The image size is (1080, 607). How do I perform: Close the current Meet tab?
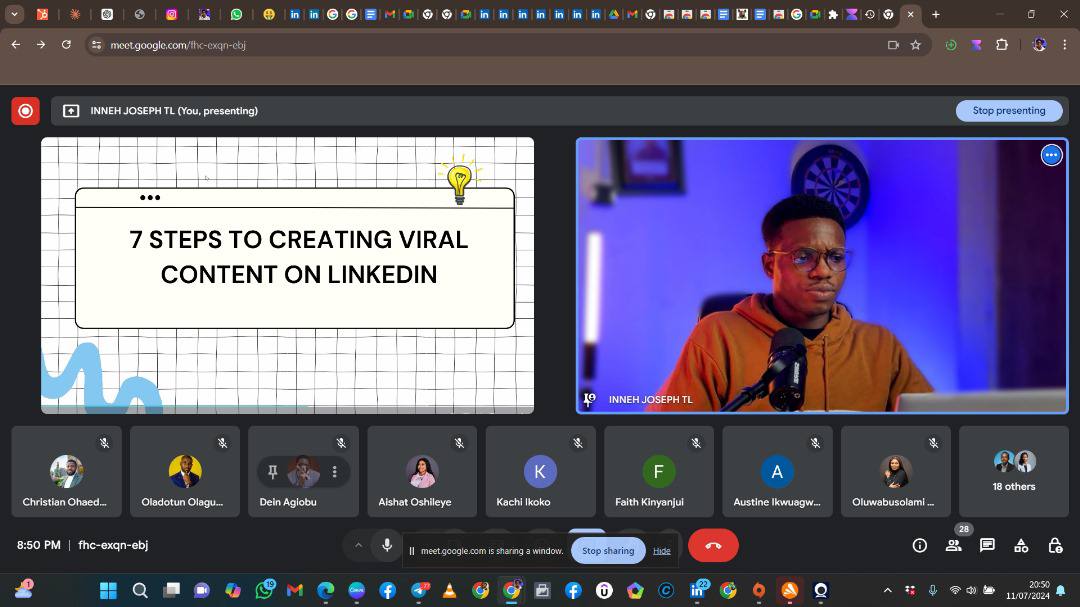coord(911,14)
